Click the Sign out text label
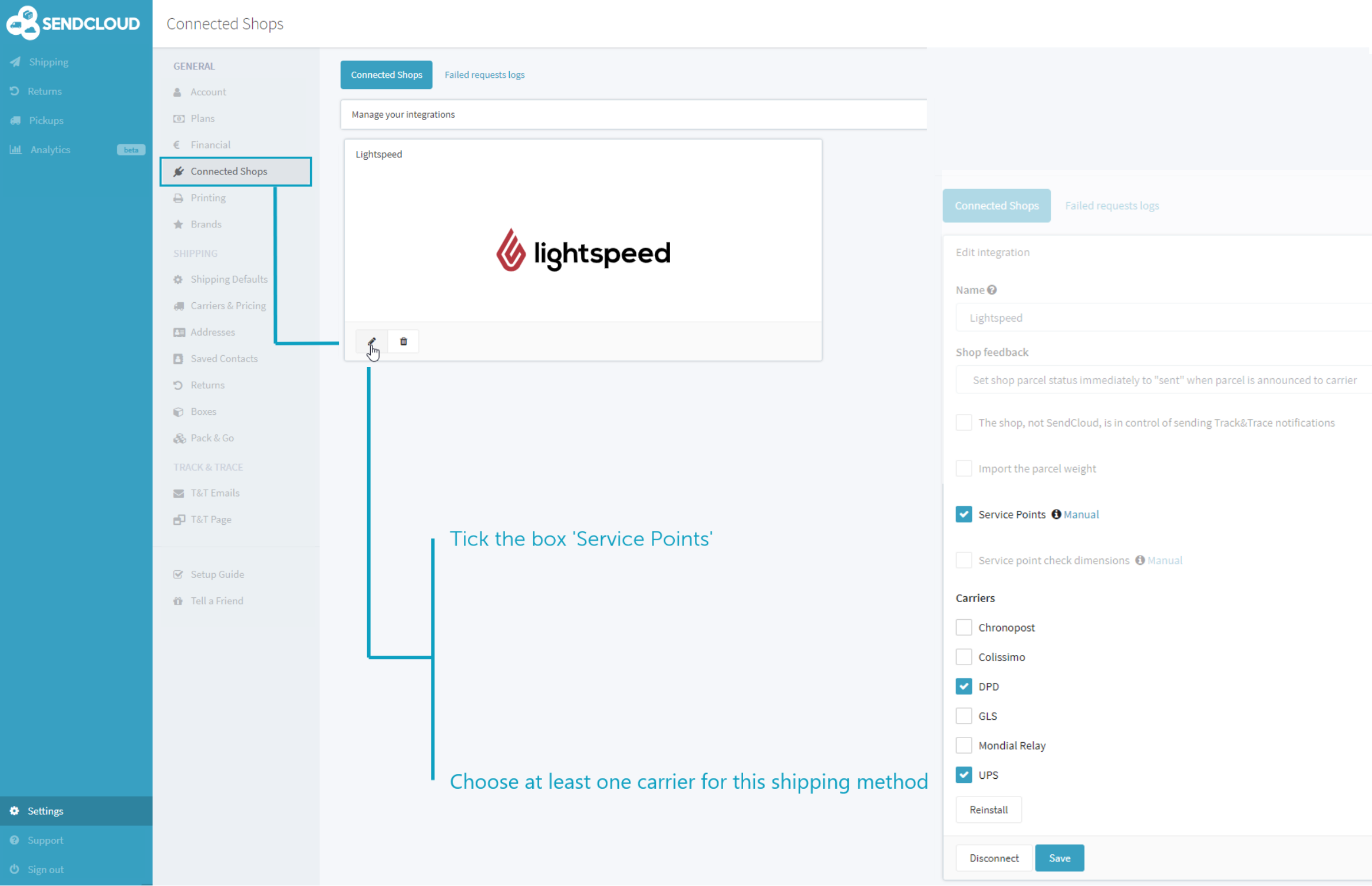Viewport: 1372px width, 886px height. point(45,870)
